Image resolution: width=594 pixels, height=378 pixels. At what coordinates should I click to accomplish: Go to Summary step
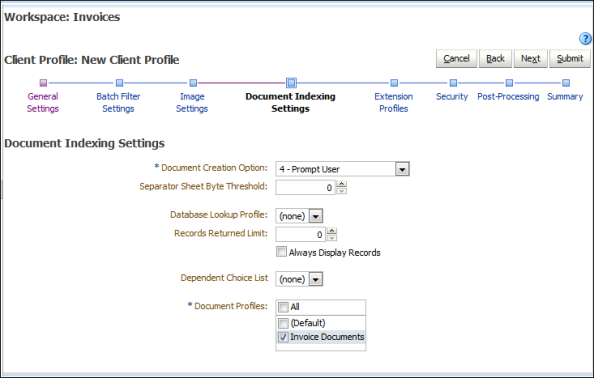pos(565,97)
